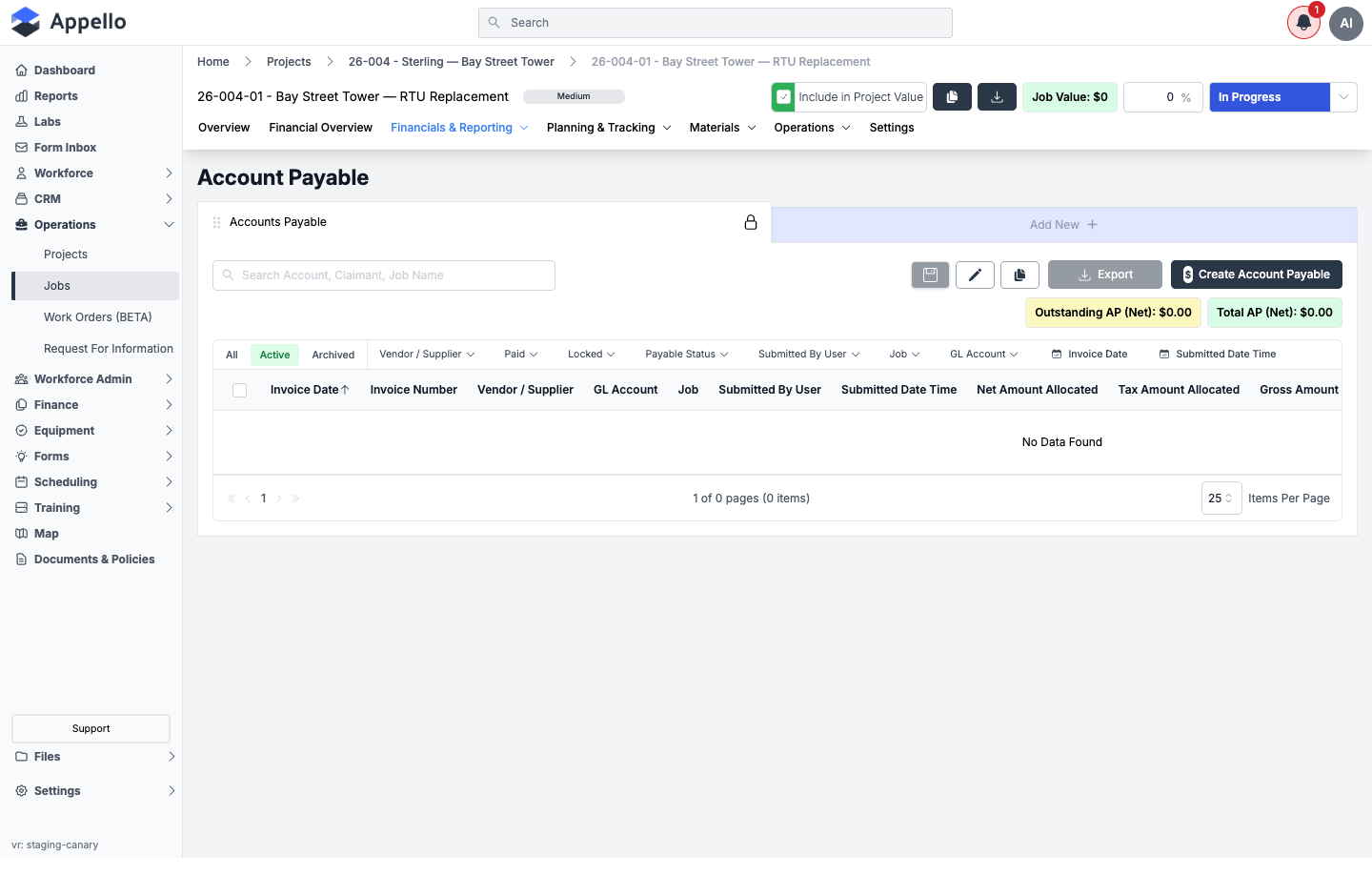Open the In Progress status dropdown
Viewport: 1372px width, 875px height.
pos(1343,97)
